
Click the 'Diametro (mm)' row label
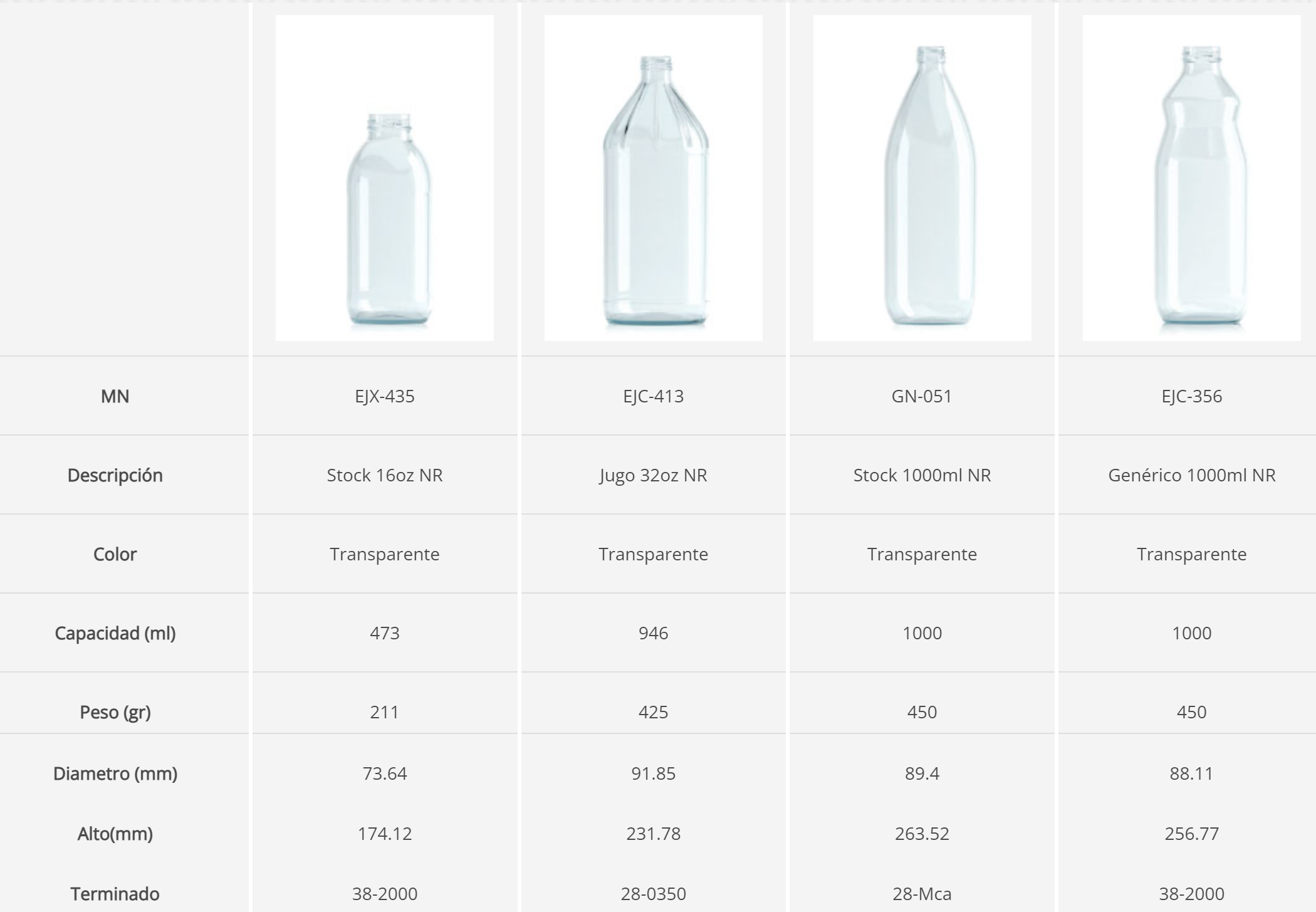(115, 773)
